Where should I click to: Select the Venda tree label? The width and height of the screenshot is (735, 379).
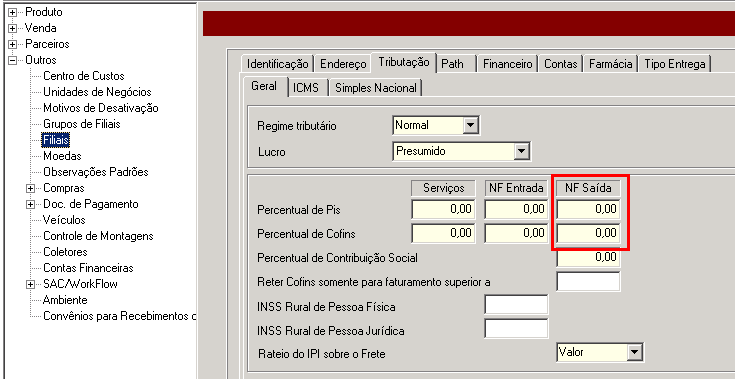coord(41,28)
